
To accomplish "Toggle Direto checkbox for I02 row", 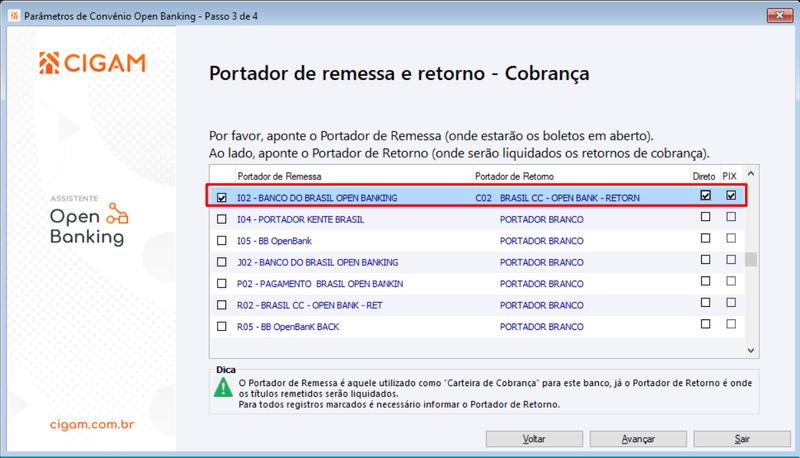I will [706, 195].
